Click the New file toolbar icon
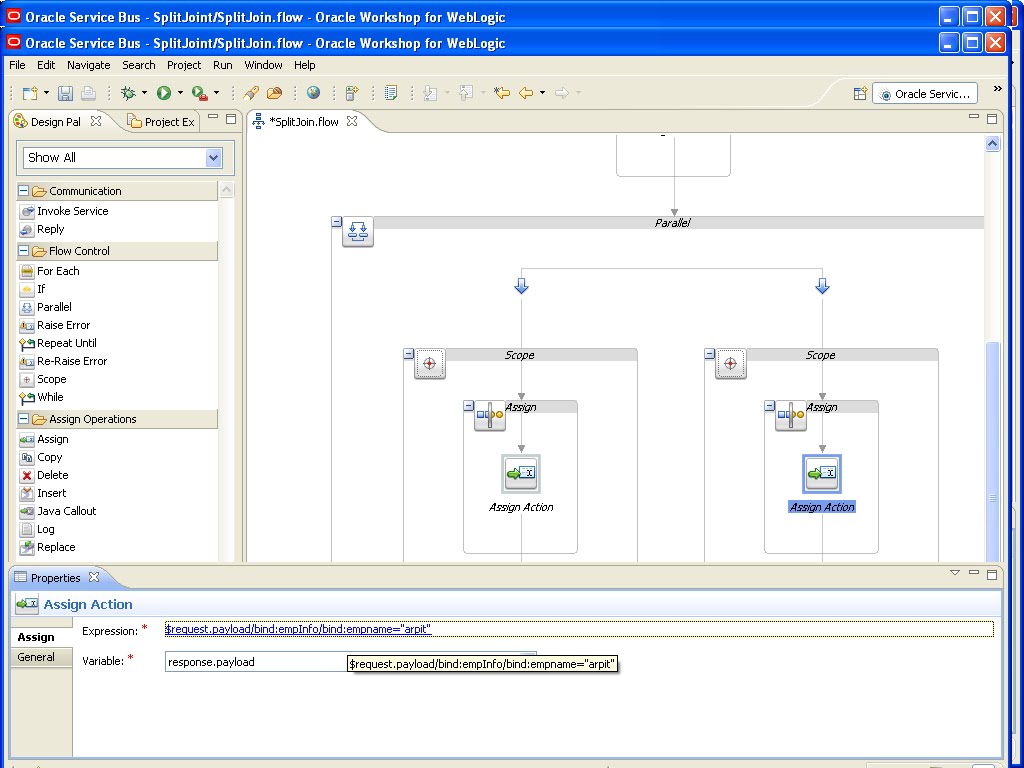 tap(30, 93)
